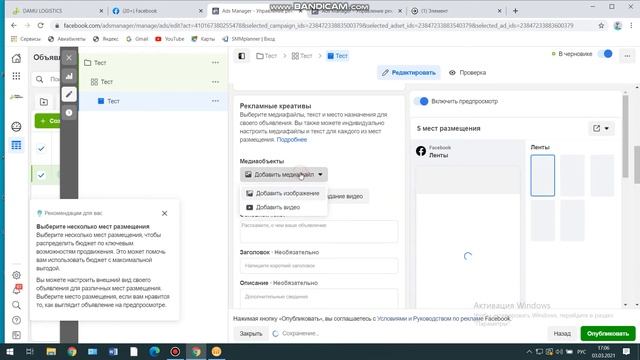Close the editing pane with X icon

click(69, 58)
